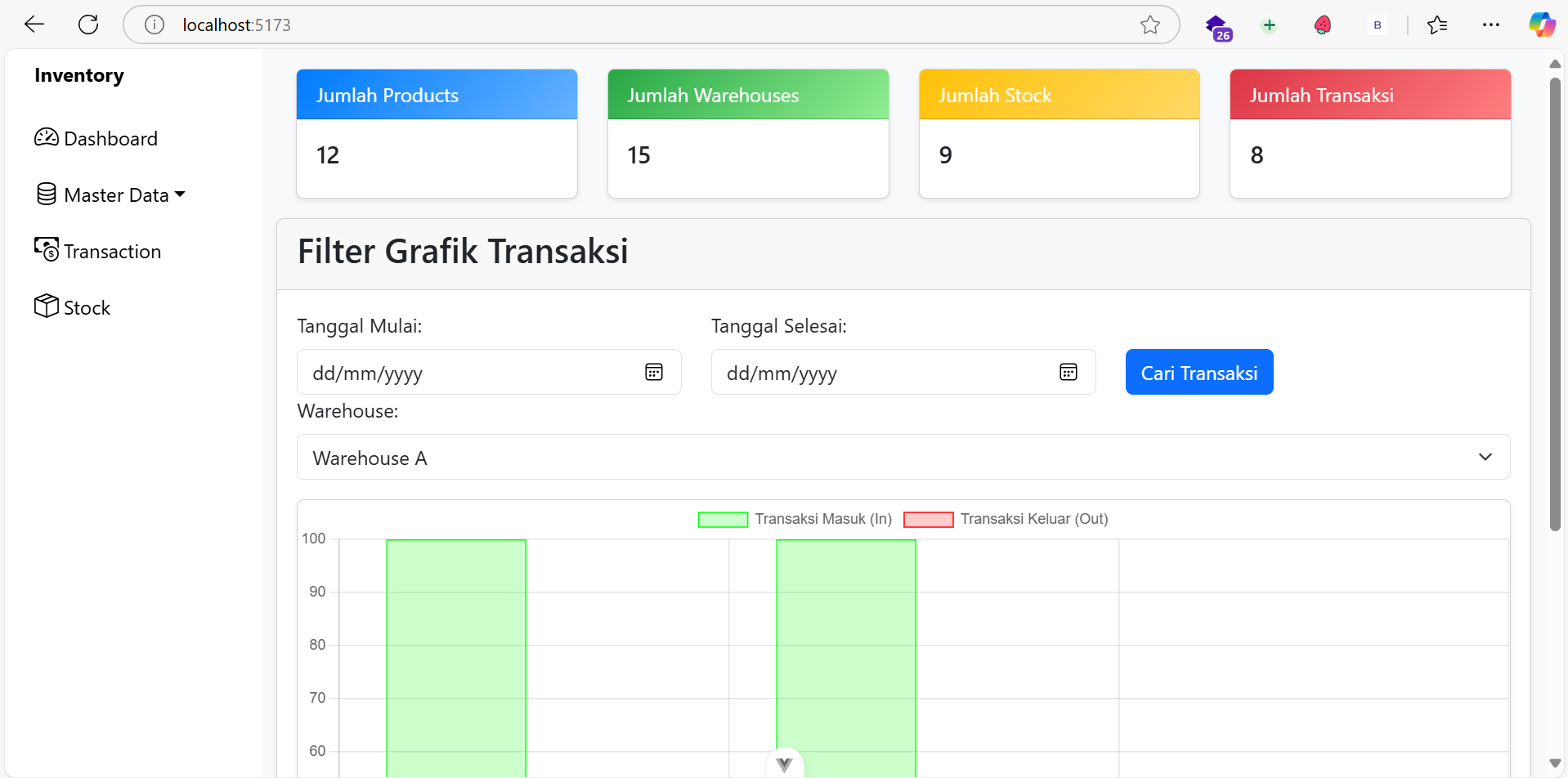Click the Master Data database icon

[47, 194]
